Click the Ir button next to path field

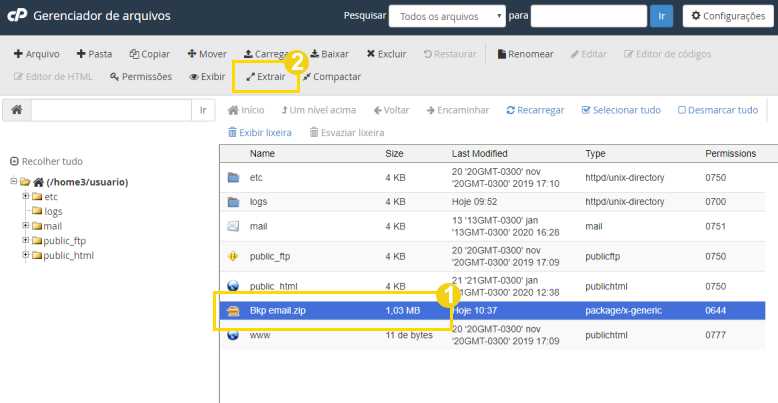point(203,110)
